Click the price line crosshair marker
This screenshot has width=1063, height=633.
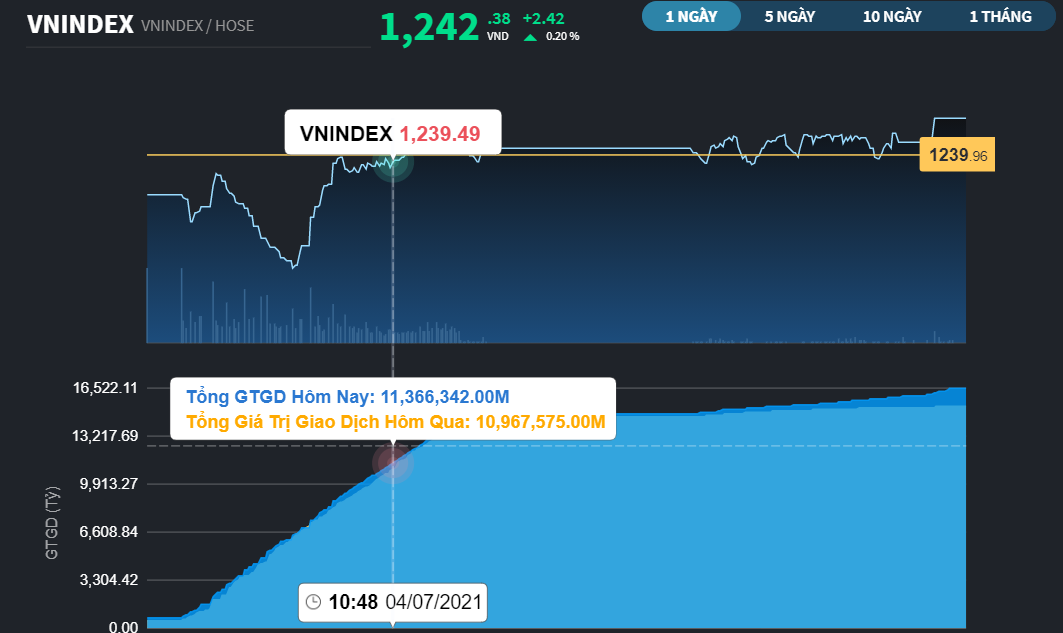[x=393, y=161]
